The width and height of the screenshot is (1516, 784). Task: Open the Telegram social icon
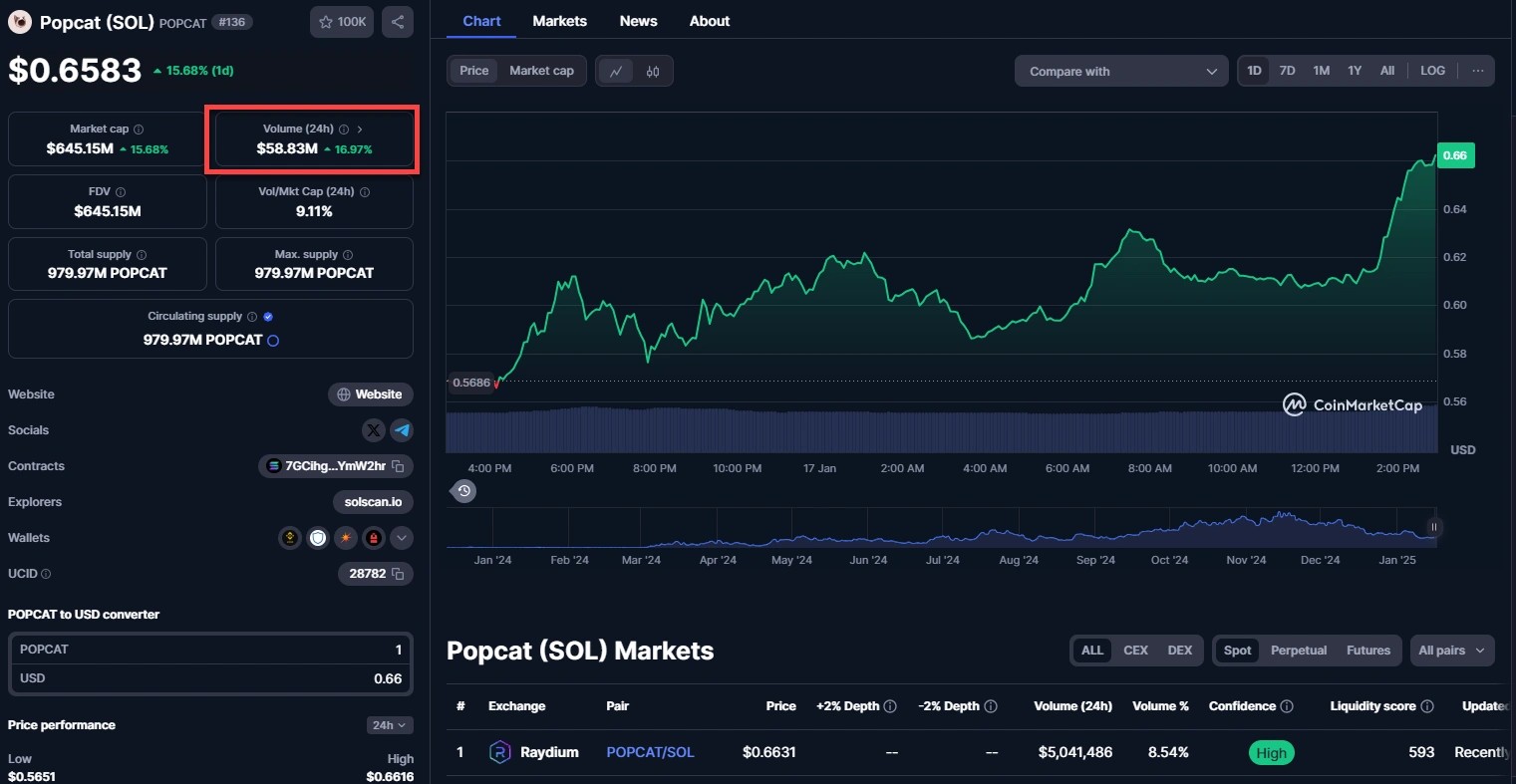(402, 430)
